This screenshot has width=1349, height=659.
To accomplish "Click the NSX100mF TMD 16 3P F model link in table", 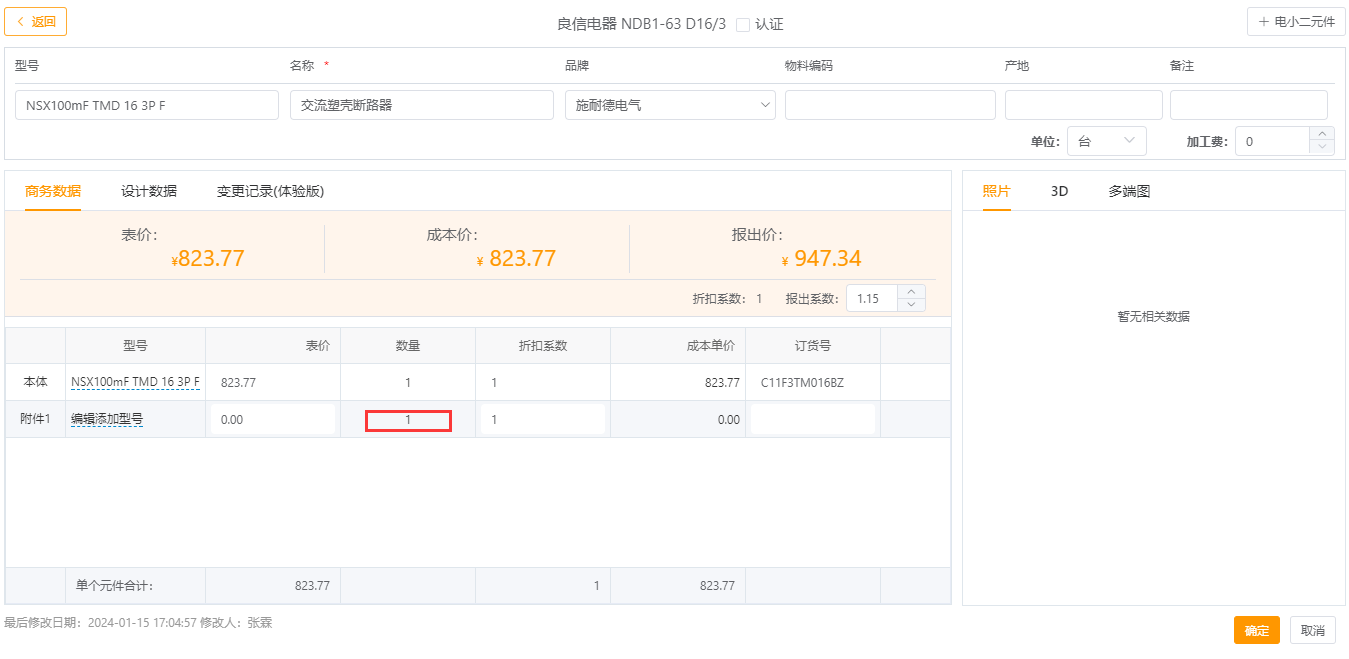I will tap(135, 382).
